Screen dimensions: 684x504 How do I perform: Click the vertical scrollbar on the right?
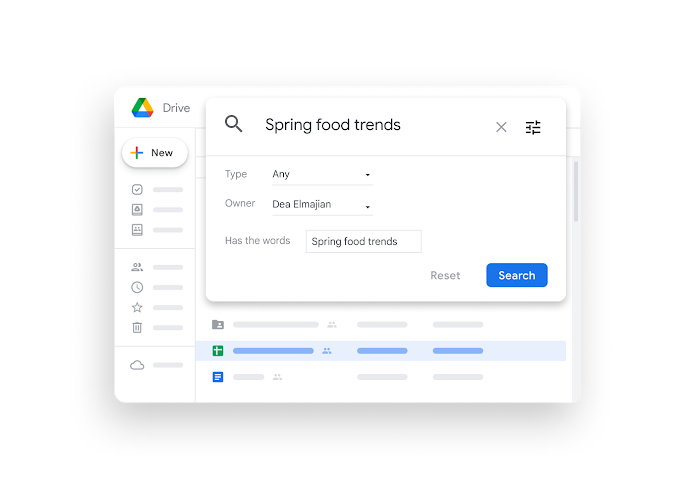tap(576, 191)
